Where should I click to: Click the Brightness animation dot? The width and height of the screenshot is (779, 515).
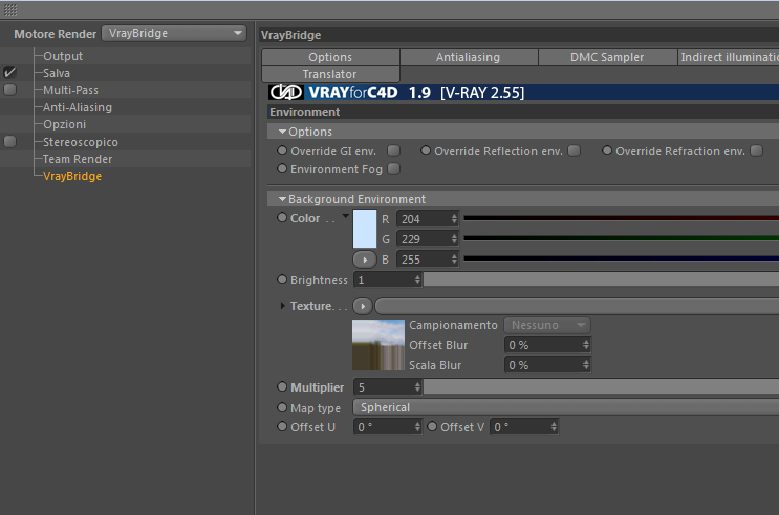(282, 280)
